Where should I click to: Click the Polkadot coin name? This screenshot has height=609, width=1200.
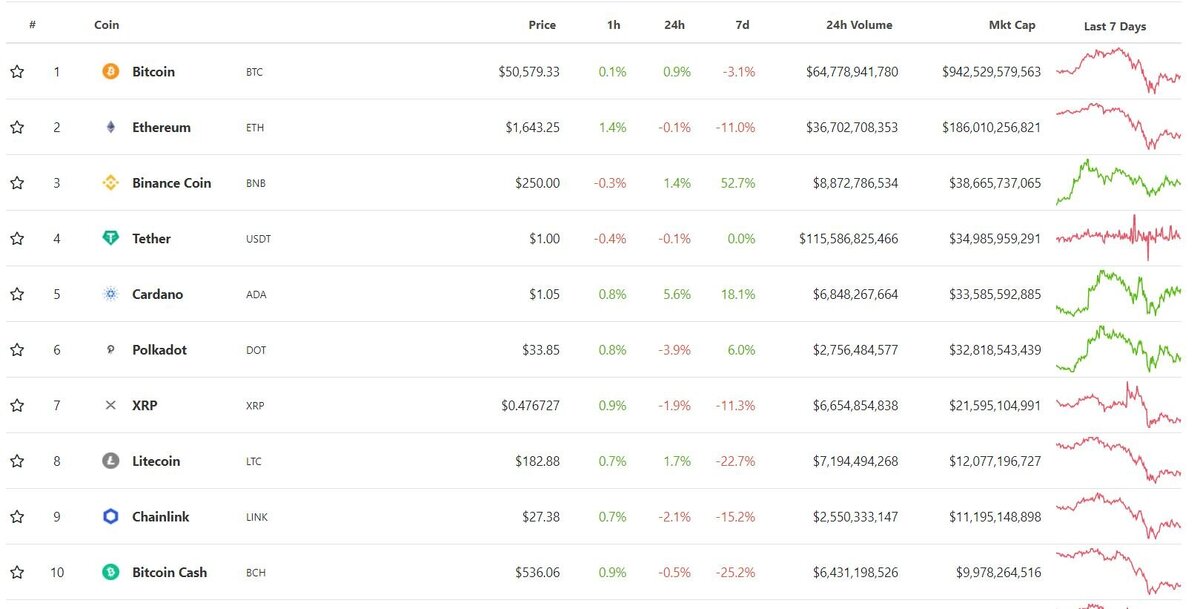pos(159,350)
